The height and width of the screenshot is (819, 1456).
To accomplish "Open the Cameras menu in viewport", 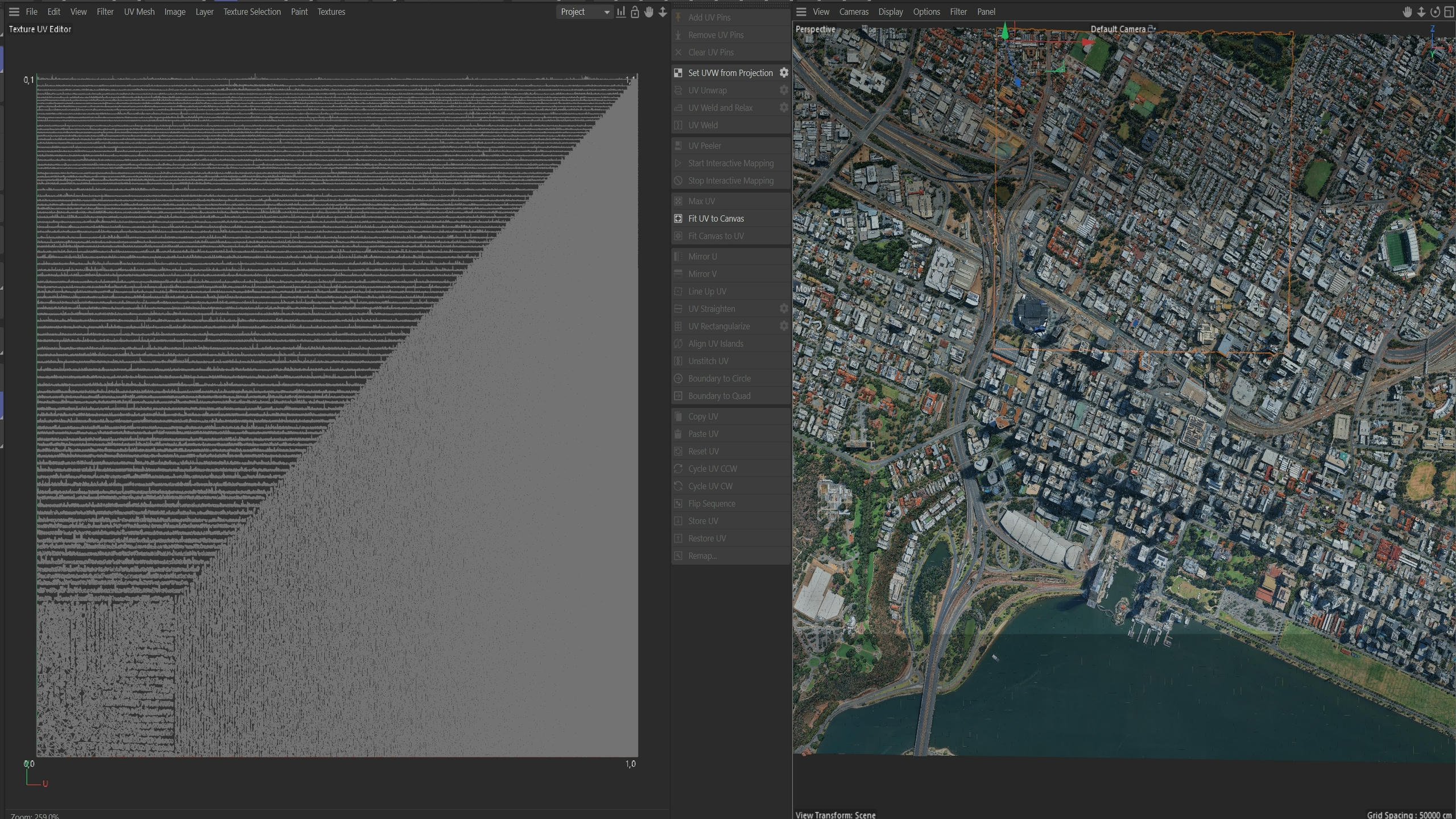I will 854,12.
